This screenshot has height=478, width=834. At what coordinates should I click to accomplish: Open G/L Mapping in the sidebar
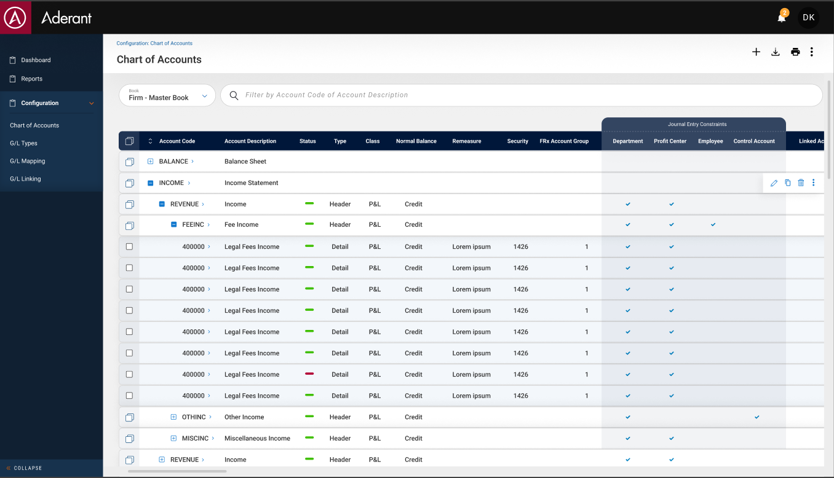[27, 161]
